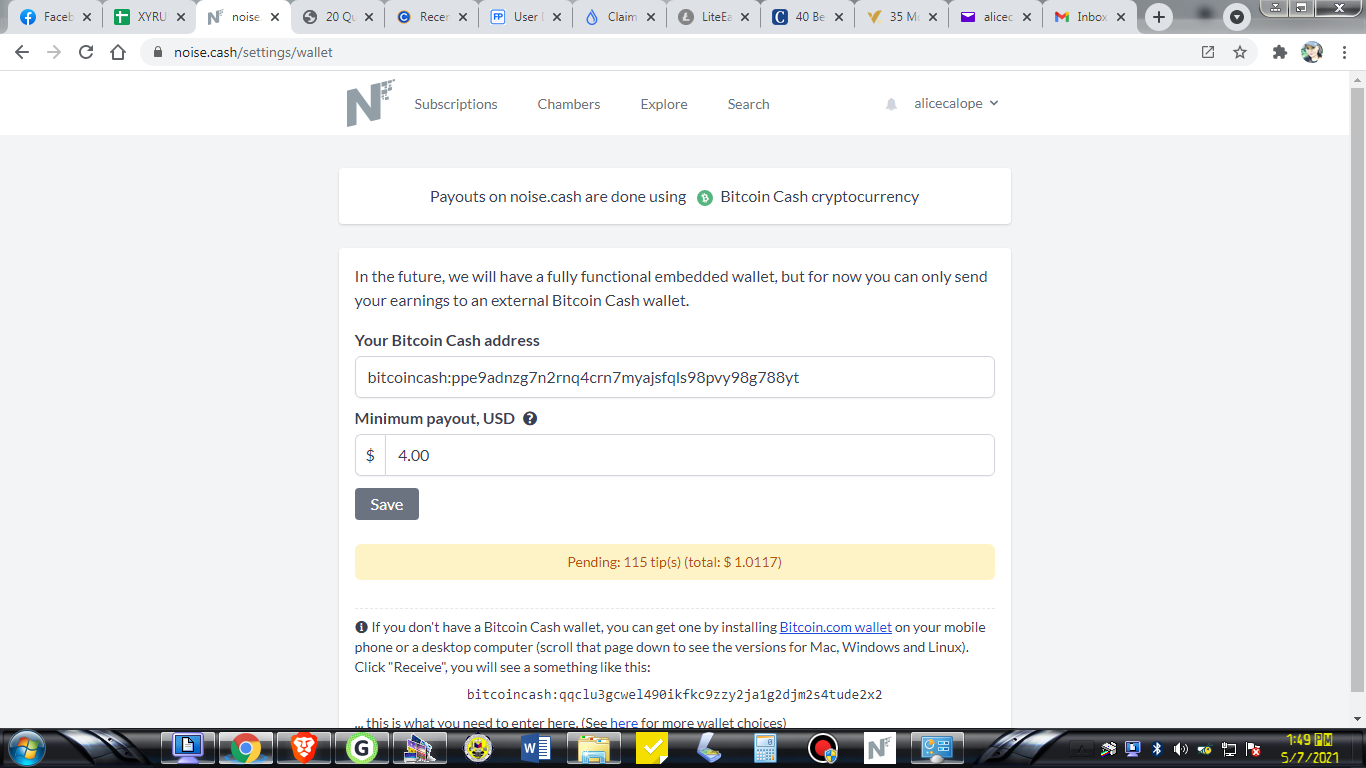Click the help icon beside Minimum payout
The image size is (1366, 768).
[x=530, y=419]
